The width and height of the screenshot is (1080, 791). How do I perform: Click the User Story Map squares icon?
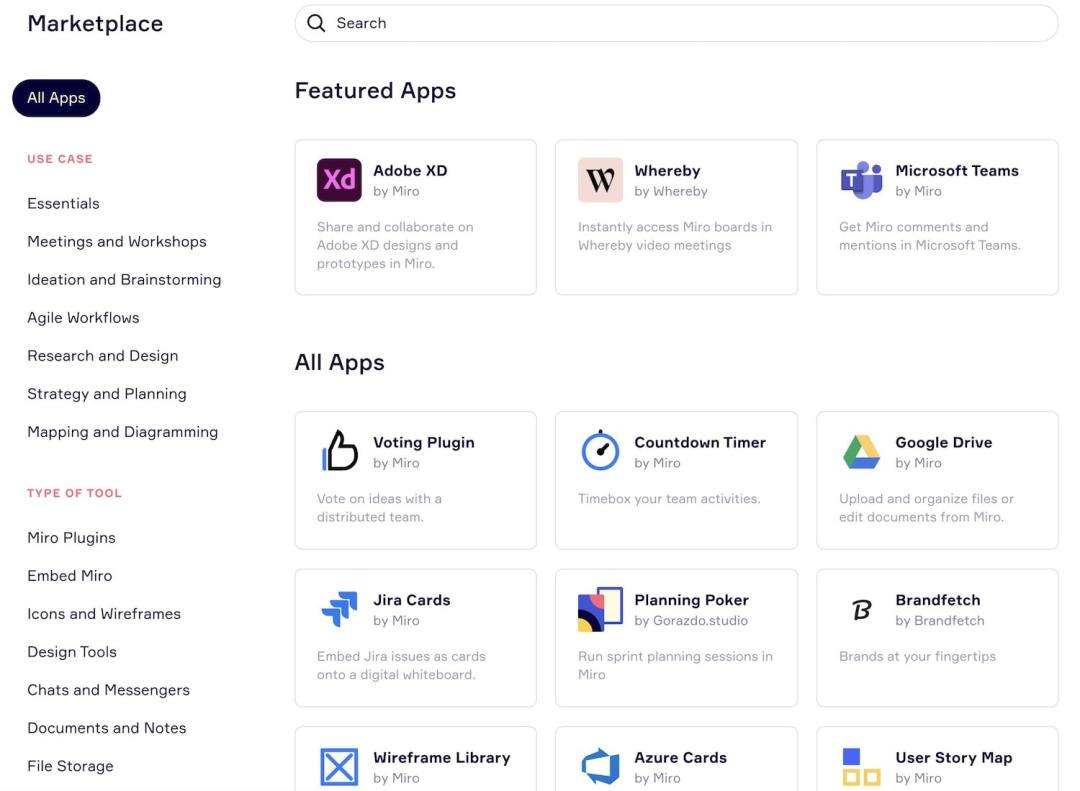pos(861,767)
